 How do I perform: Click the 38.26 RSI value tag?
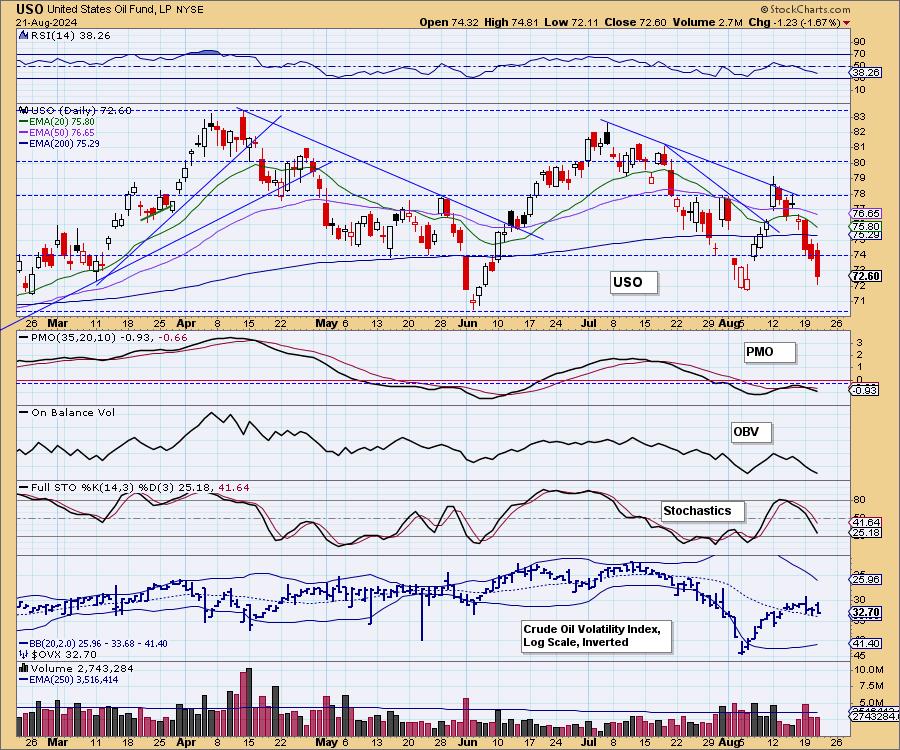point(866,73)
